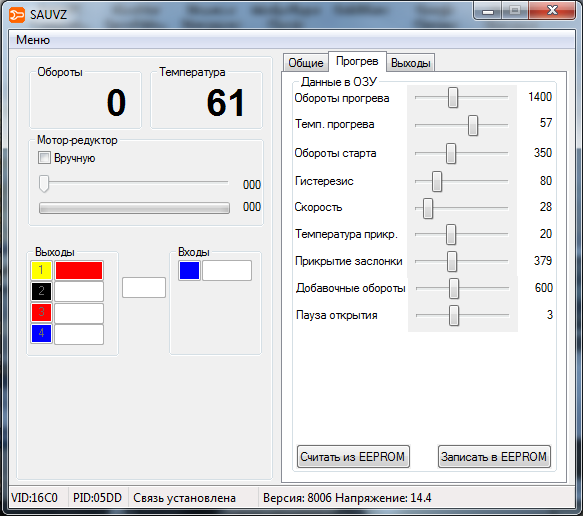
Task: Open the Меню menu
Action: (33, 40)
